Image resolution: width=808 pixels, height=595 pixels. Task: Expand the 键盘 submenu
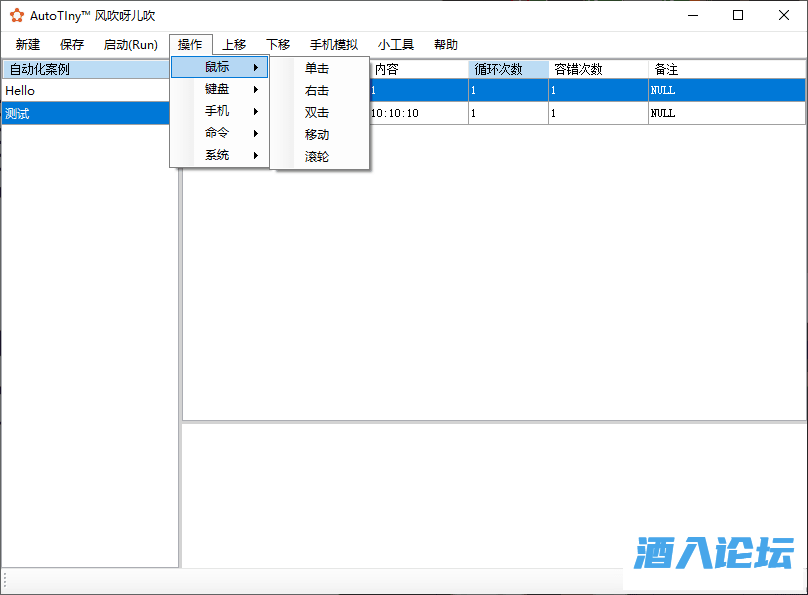tap(220, 90)
